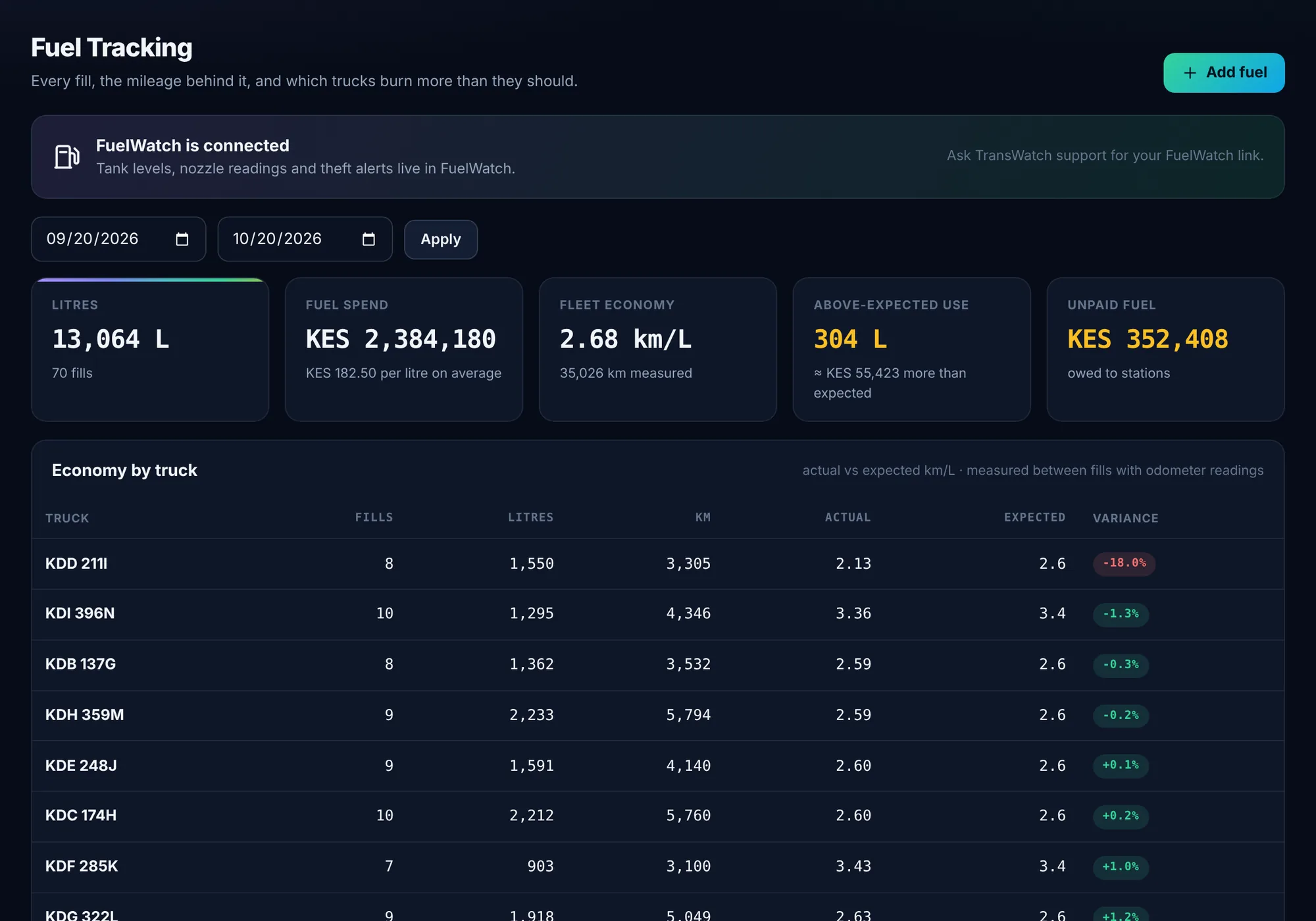Image resolution: width=1316 pixels, height=921 pixels.
Task: Click the +1.0% variance badge
Action: coord(1121,866)
